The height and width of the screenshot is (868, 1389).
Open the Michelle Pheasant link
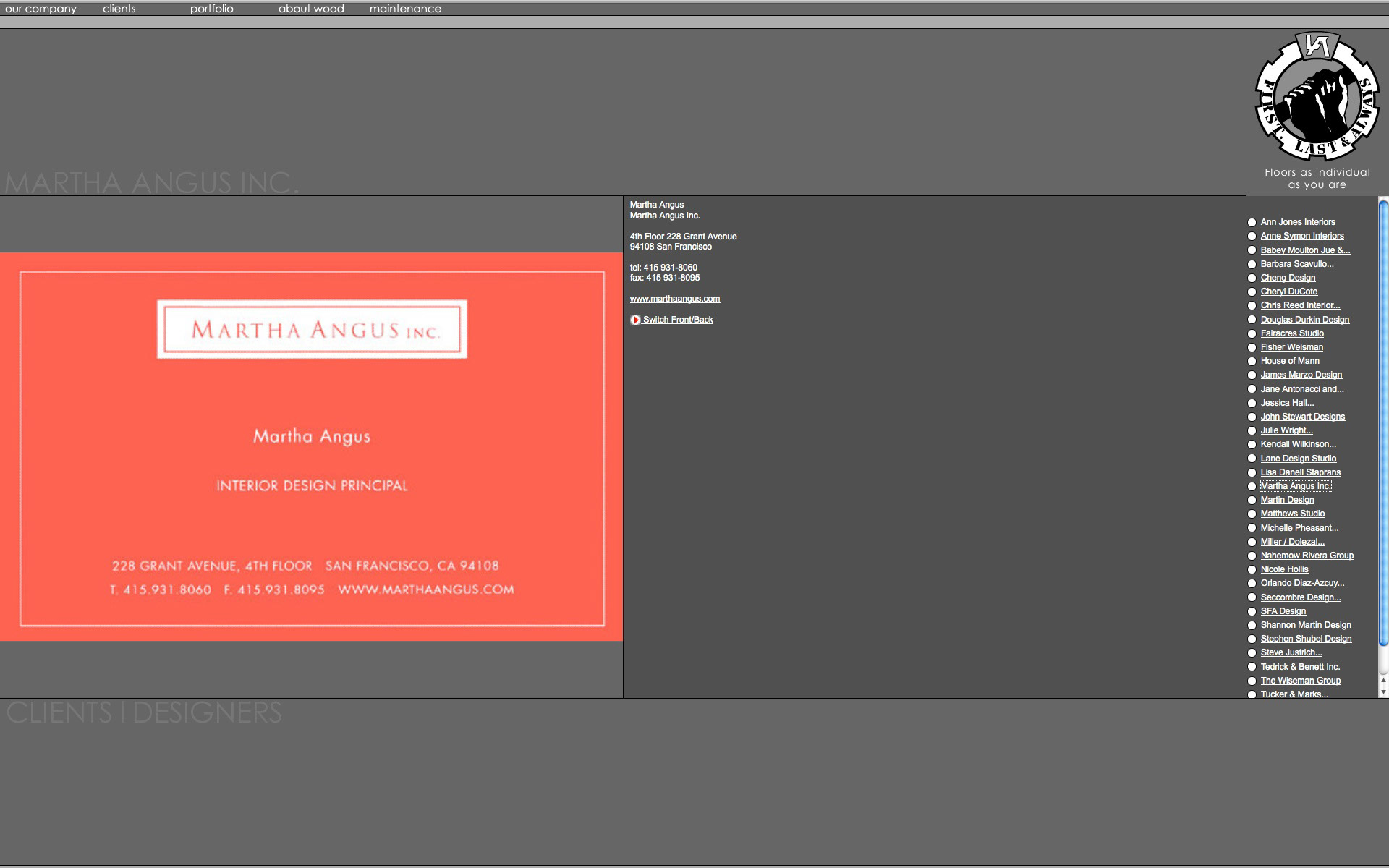pyautogui.click(x=1299, y=528)
